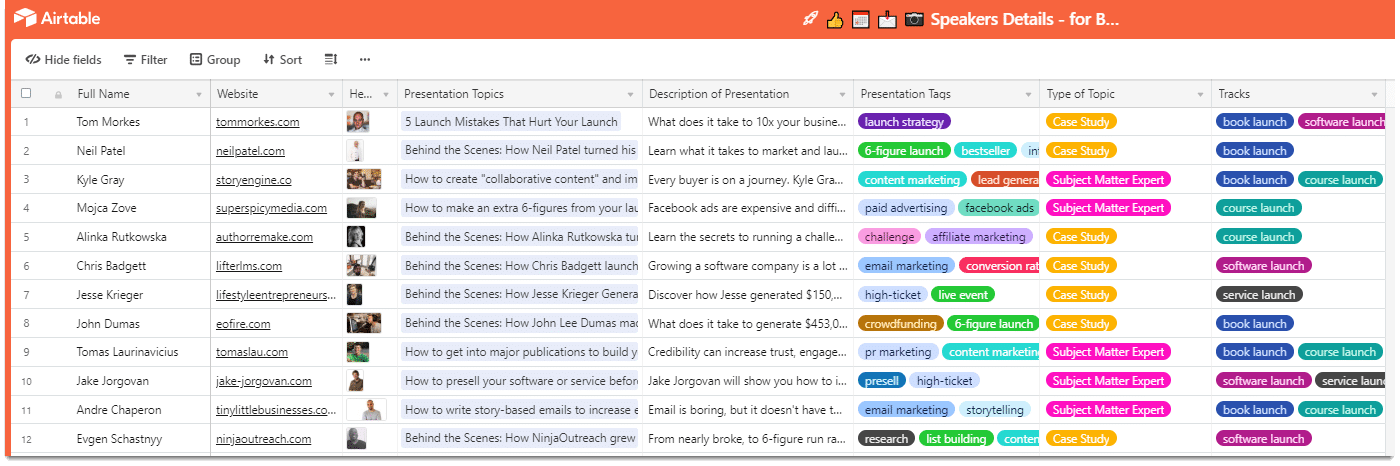Click the lock icon in header row
The image size is (1400, 466).
click(58, 95)
